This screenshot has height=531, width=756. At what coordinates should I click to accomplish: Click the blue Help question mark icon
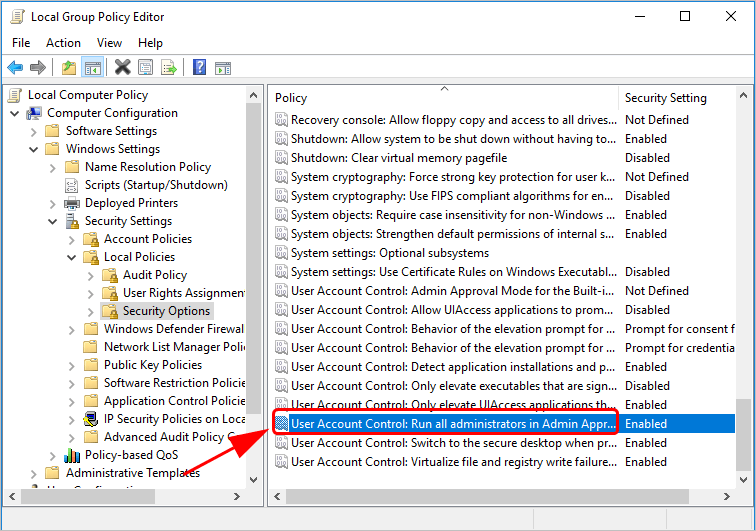point(199,67)
